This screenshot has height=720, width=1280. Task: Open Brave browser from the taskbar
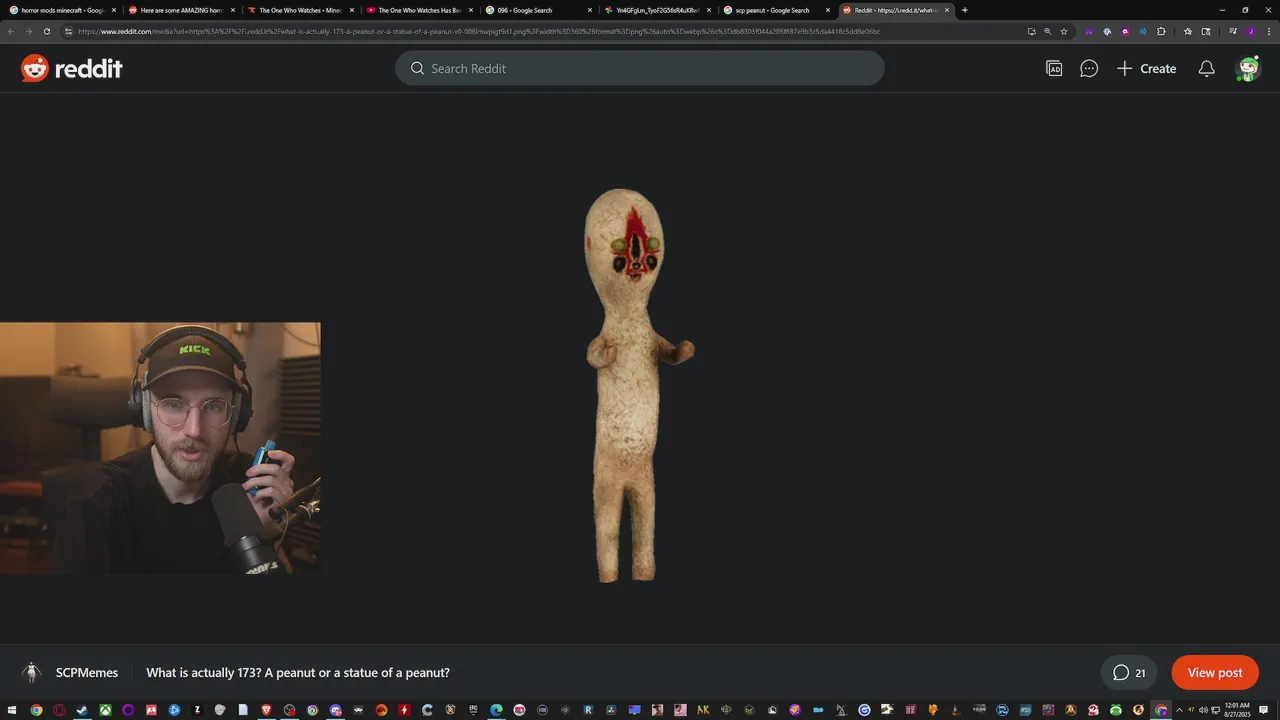tap(267, 710)
